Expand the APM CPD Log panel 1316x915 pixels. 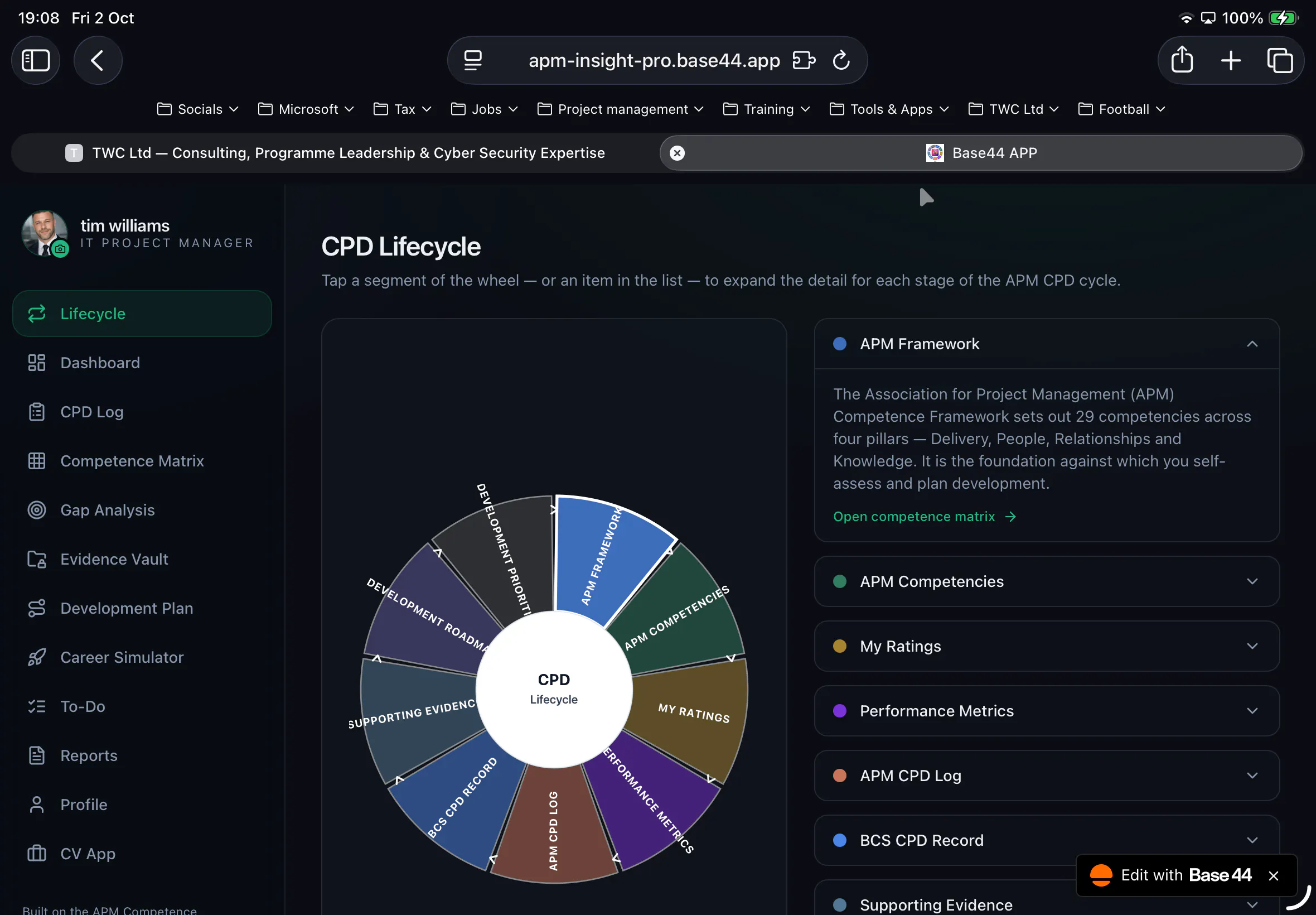pos(1046,776)
